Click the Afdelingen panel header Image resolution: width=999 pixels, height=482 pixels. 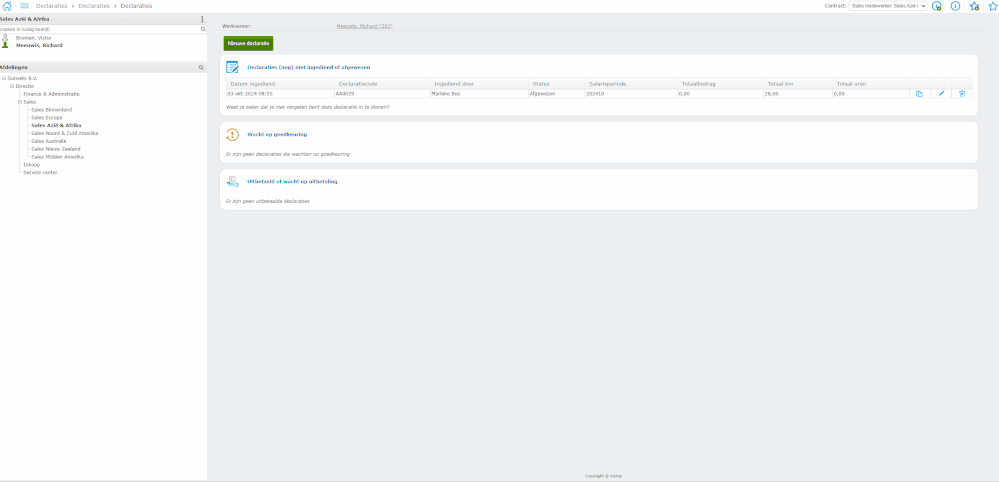pos(103,67)
